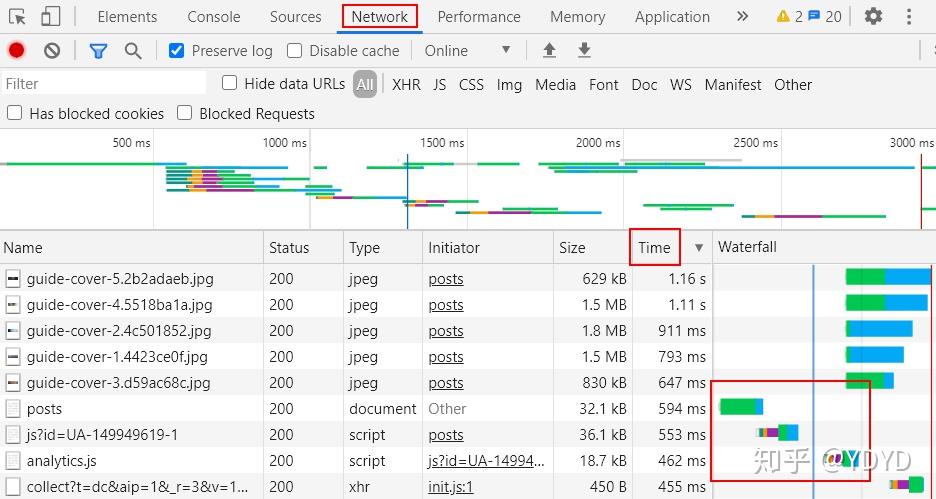Show more tabs with the double chevron

pyautogui.click(x=742, y=16)
